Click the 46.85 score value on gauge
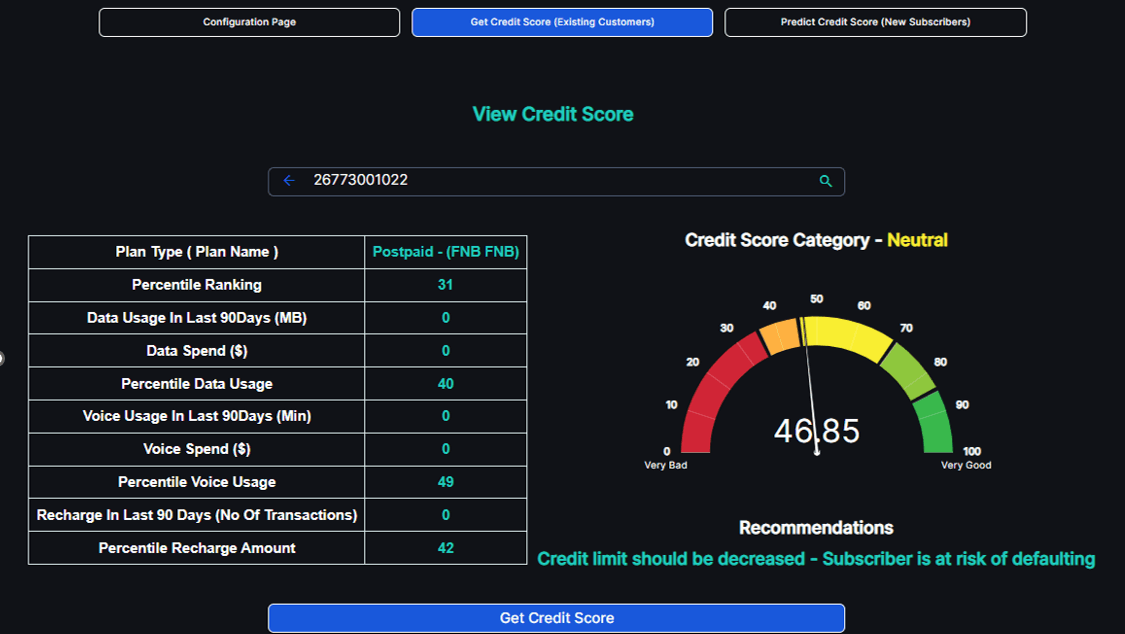Screen dimensions: 1125x634 pos(817,431)
